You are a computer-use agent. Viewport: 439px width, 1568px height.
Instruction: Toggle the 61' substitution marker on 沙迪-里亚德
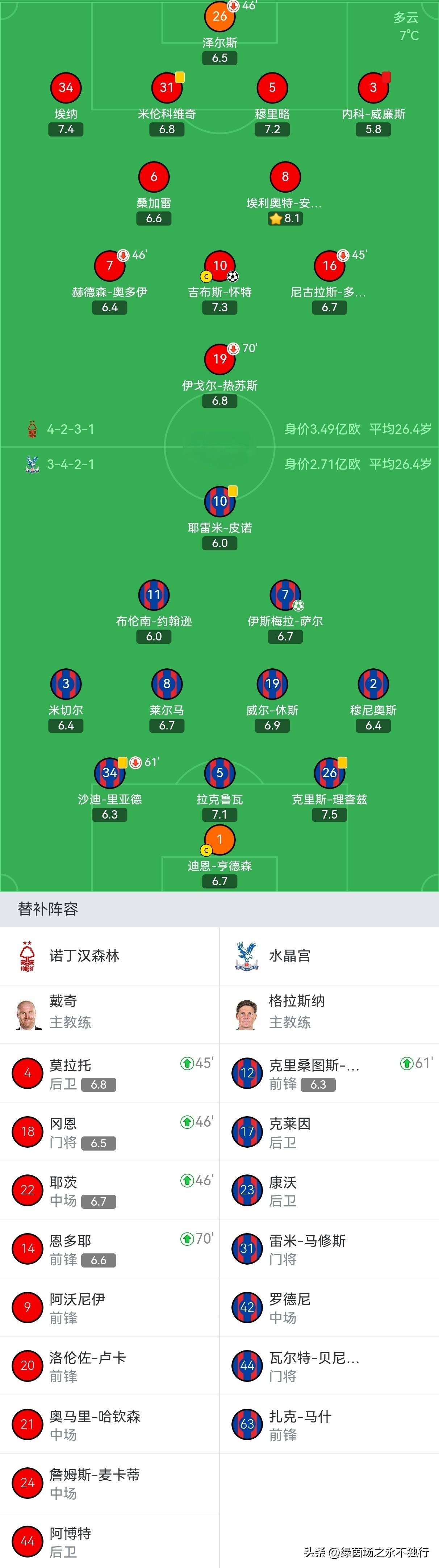(x=135, y=762)
